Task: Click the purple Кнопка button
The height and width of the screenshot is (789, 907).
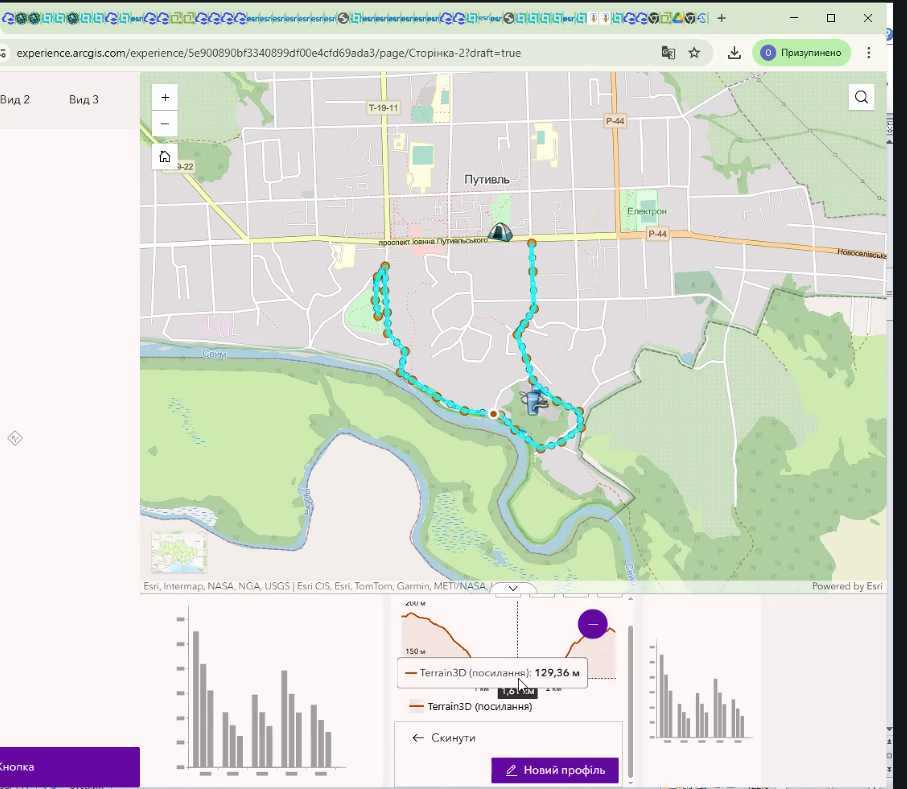Action: (x=60, y=767)
